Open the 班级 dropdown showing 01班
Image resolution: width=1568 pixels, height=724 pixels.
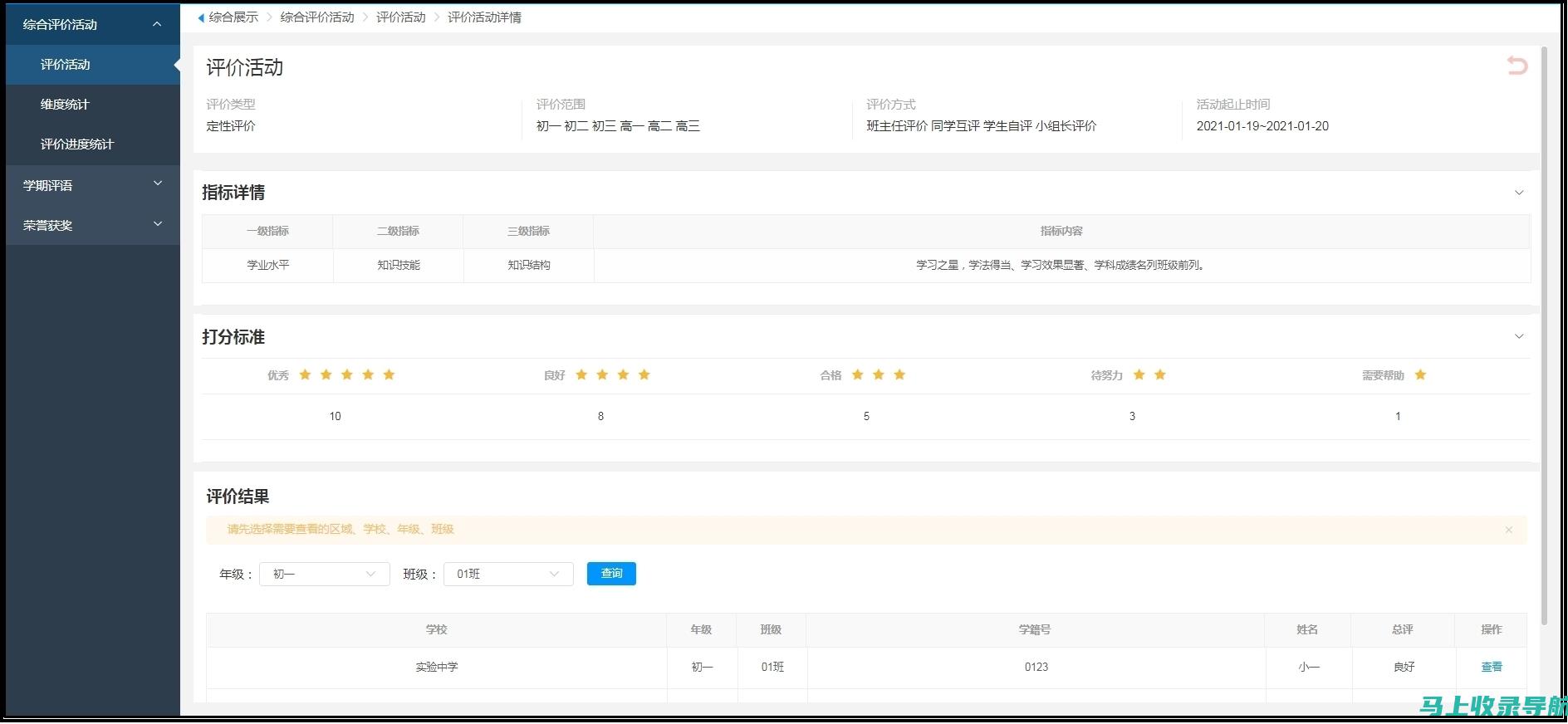coord(508,574)
